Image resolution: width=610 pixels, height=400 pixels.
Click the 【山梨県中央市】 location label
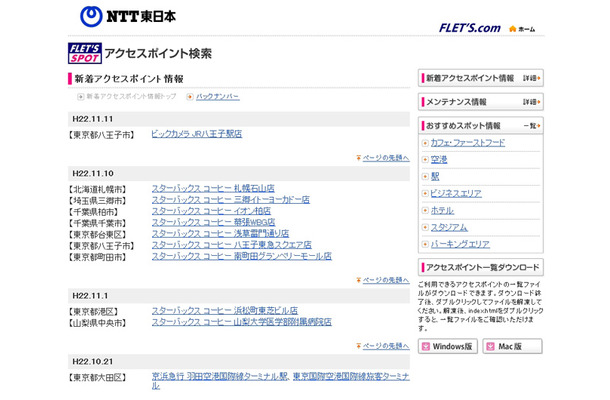[x=97, y=323]
